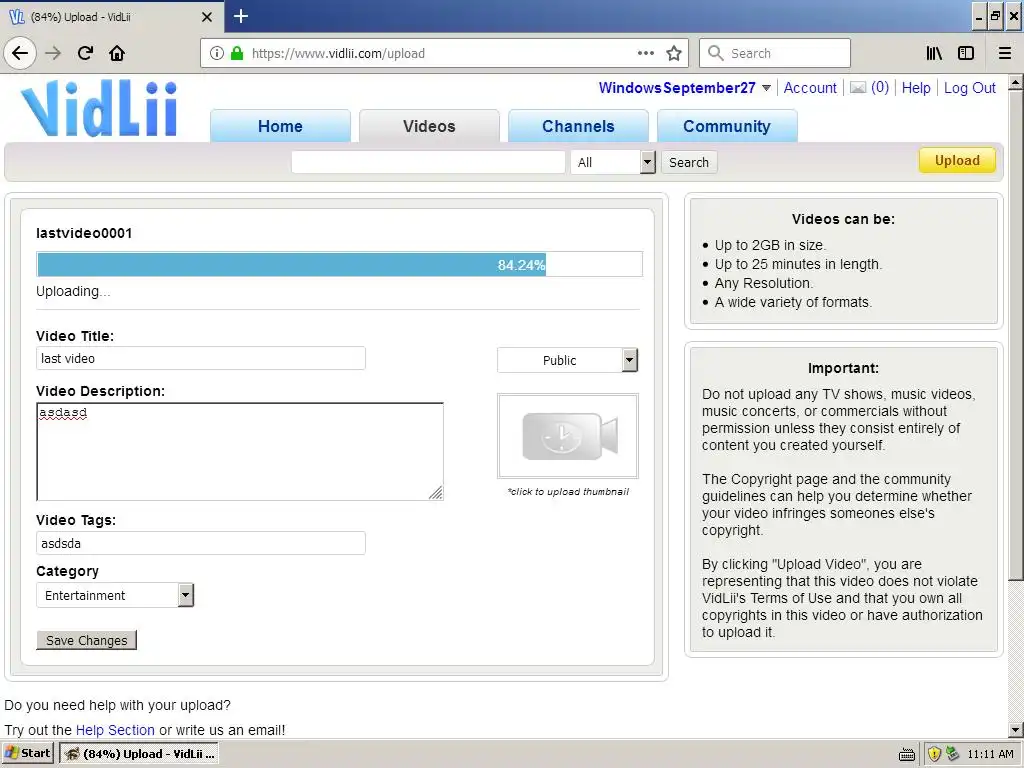
Task: Focus the Firefox Search box
Action: coord(775,53)
